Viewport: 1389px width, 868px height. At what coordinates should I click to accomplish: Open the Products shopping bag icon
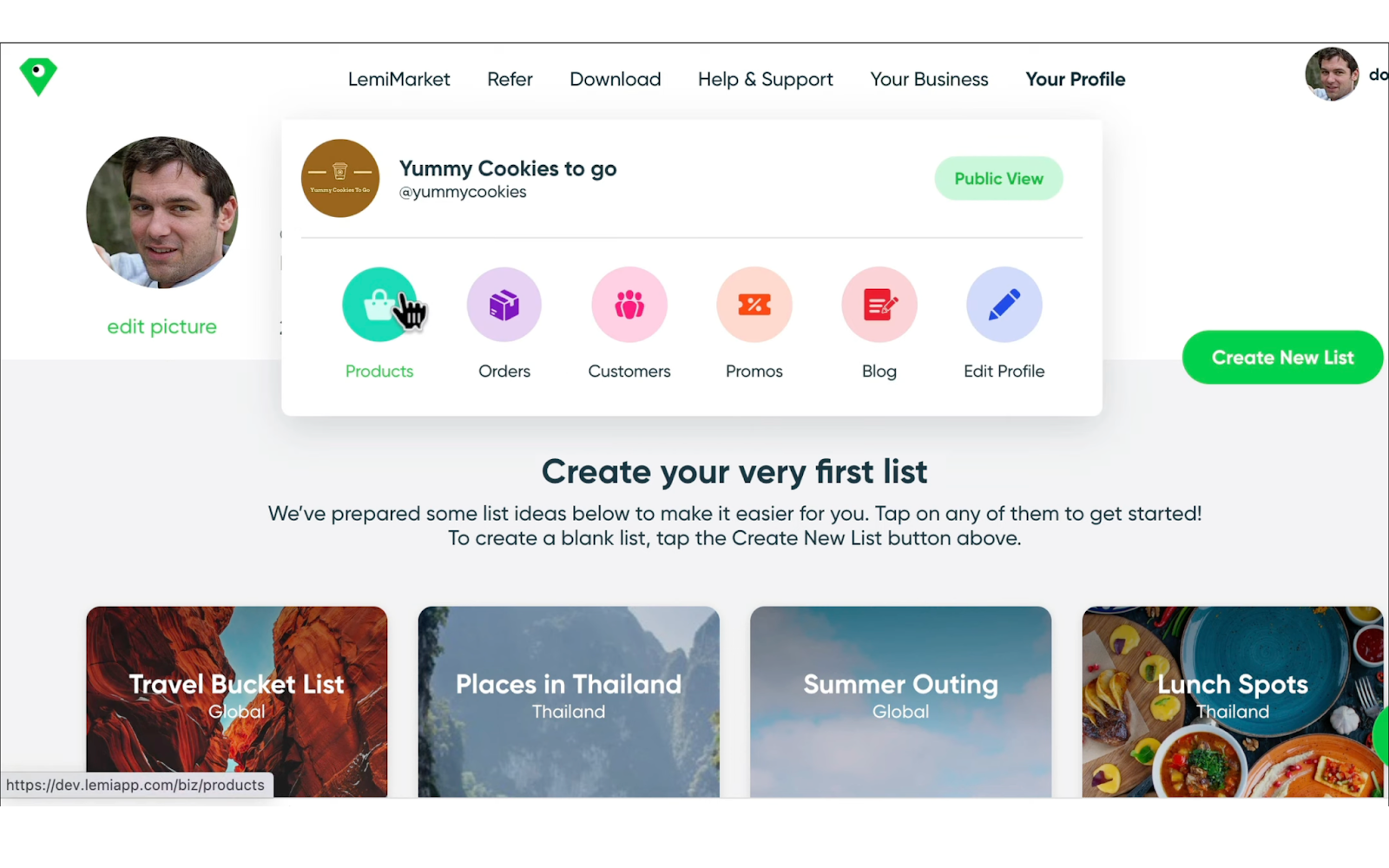(379, 305)
